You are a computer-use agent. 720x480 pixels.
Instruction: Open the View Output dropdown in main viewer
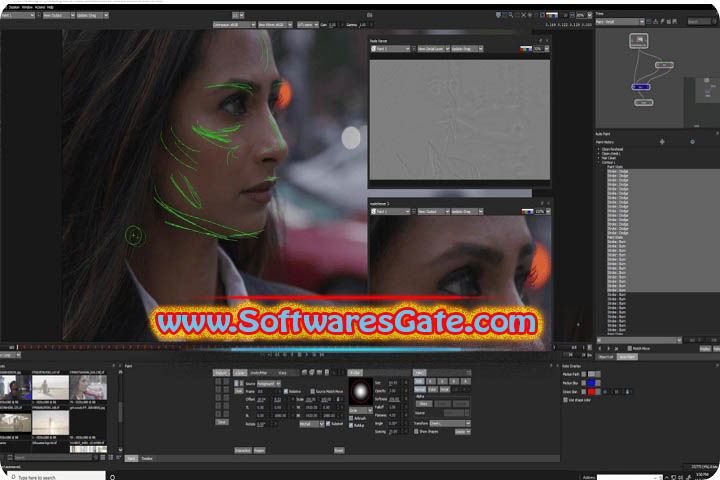pyautogui.click(x=58, y=15)
